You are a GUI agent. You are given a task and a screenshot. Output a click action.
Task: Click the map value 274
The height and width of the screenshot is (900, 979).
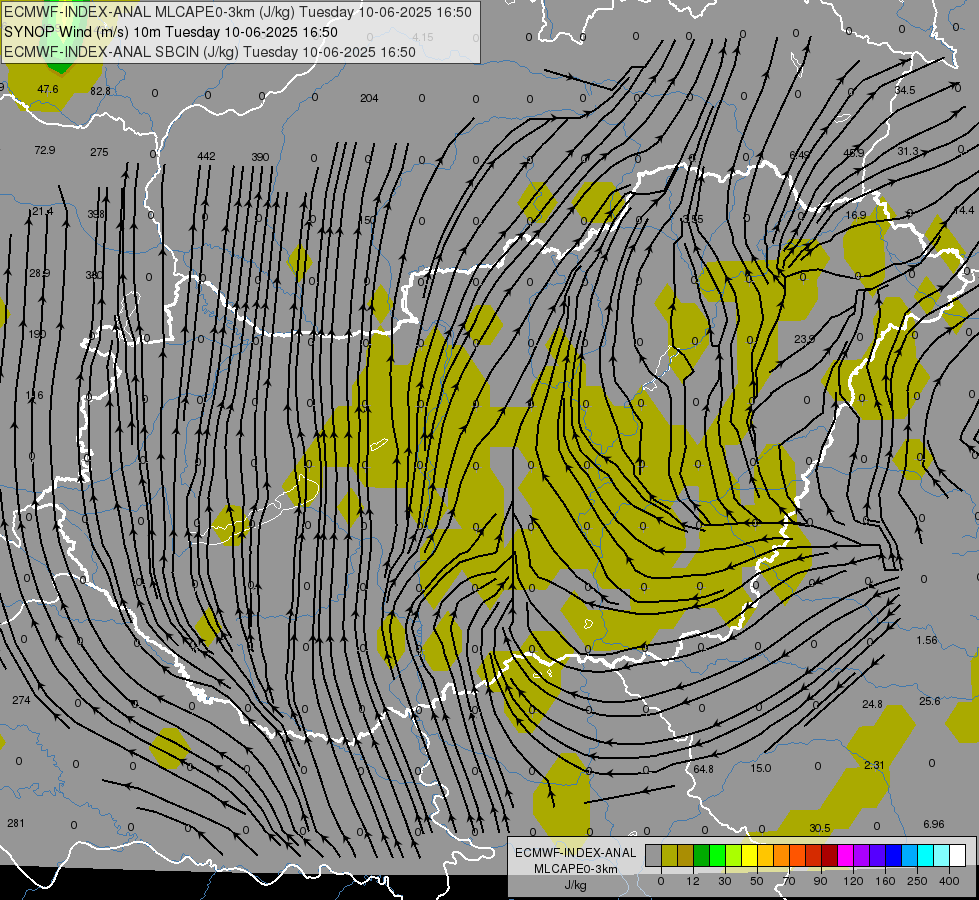[x=21, y=700]
